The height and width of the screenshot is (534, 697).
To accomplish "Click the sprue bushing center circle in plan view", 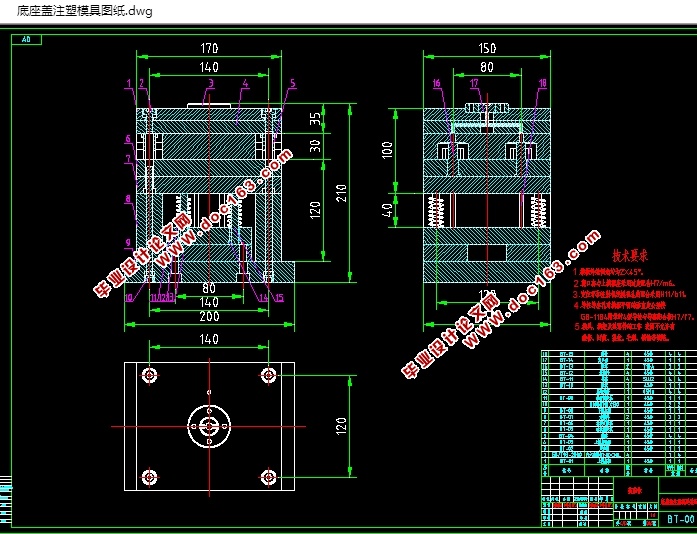I will (x=209, y=426).
